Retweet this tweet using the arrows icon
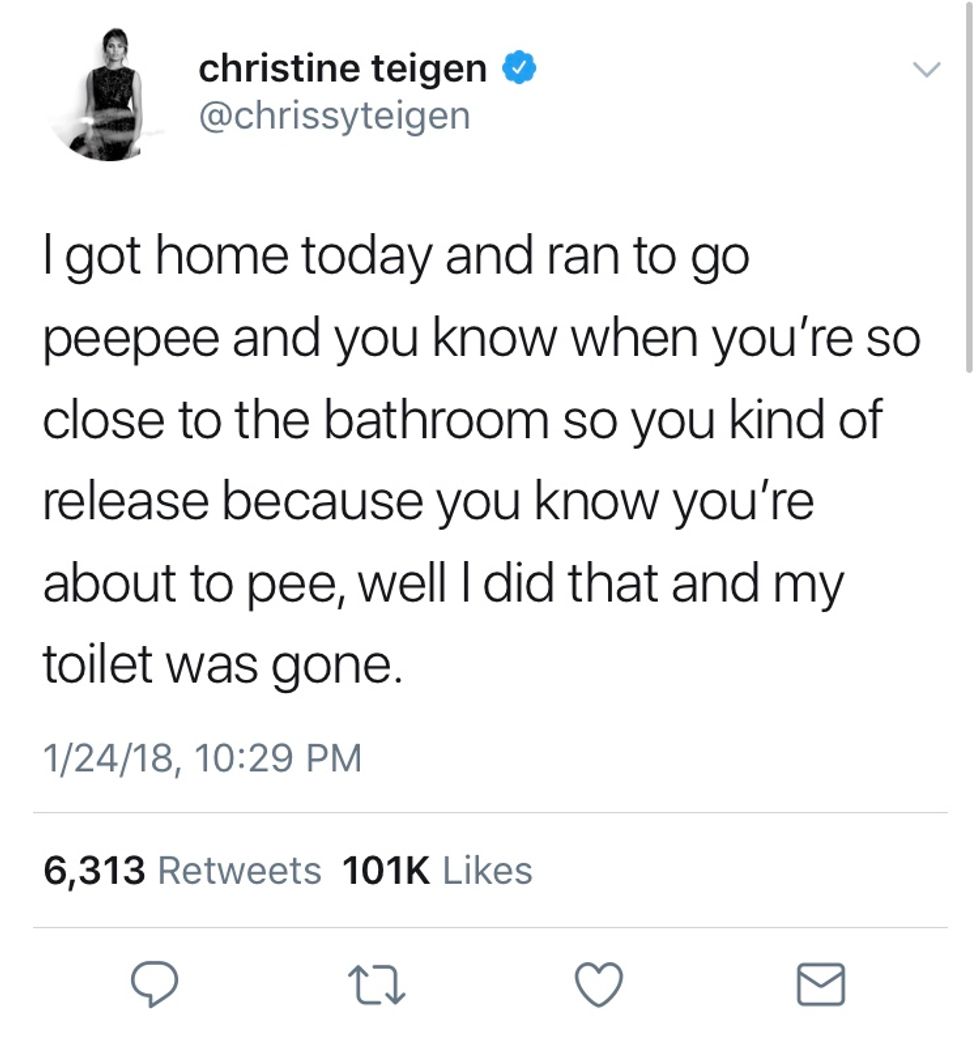The width and height of the screenshot is (980, 1040). click(x=382, y=986)
